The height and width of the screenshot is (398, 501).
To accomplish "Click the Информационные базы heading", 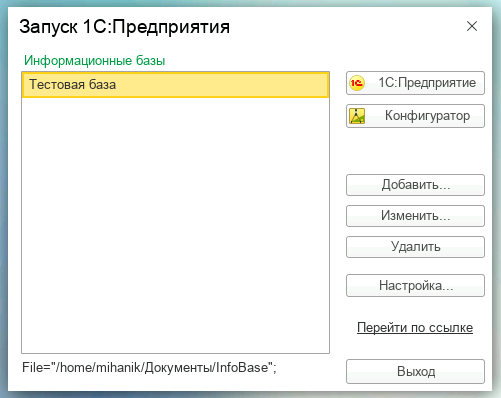I will pos(95,61).
